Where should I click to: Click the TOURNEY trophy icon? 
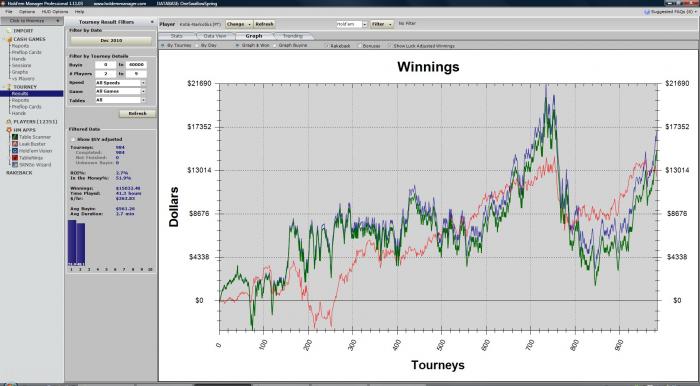tap(8, 87)
